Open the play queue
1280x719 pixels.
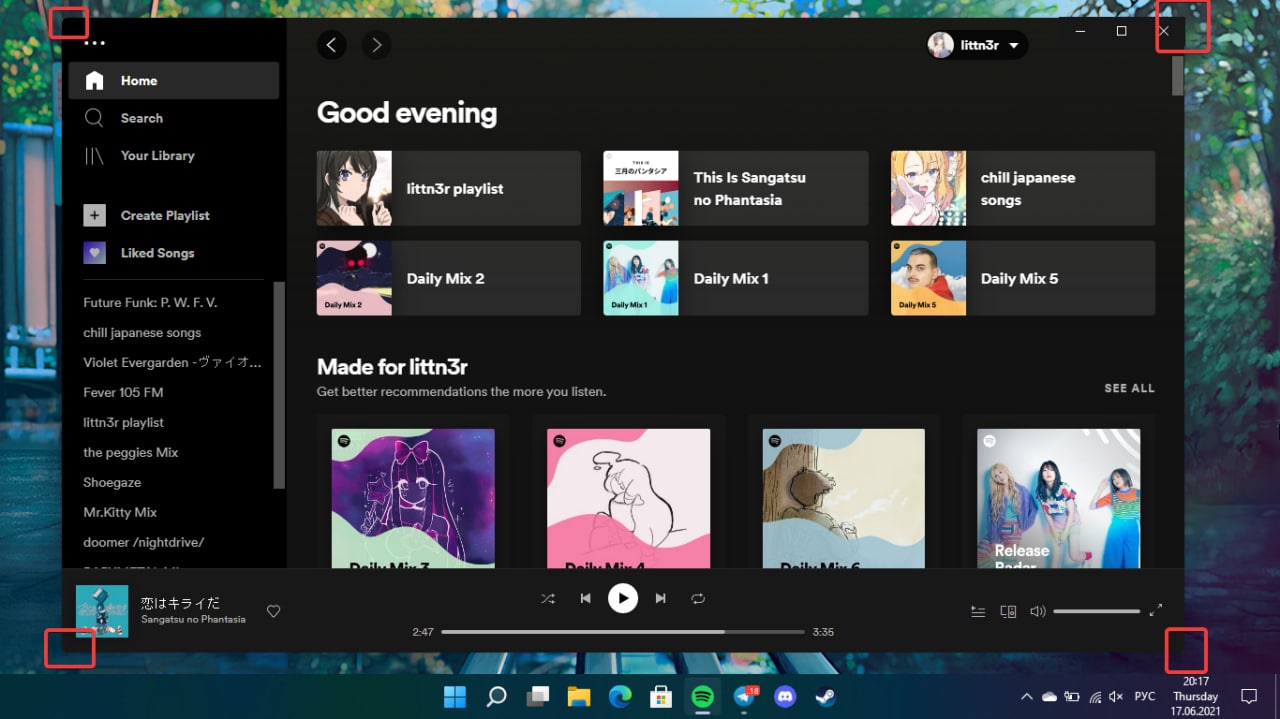[978, 611]
